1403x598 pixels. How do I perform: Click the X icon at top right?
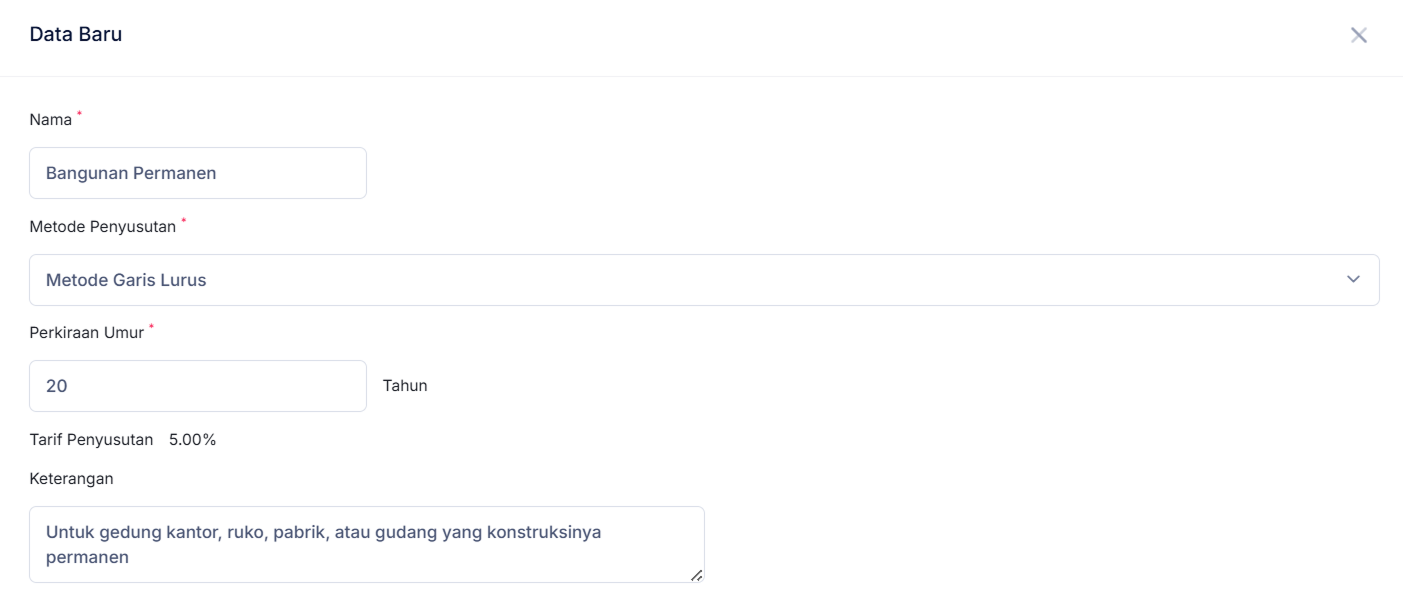pyautogui.click(x=1360, y=35)
